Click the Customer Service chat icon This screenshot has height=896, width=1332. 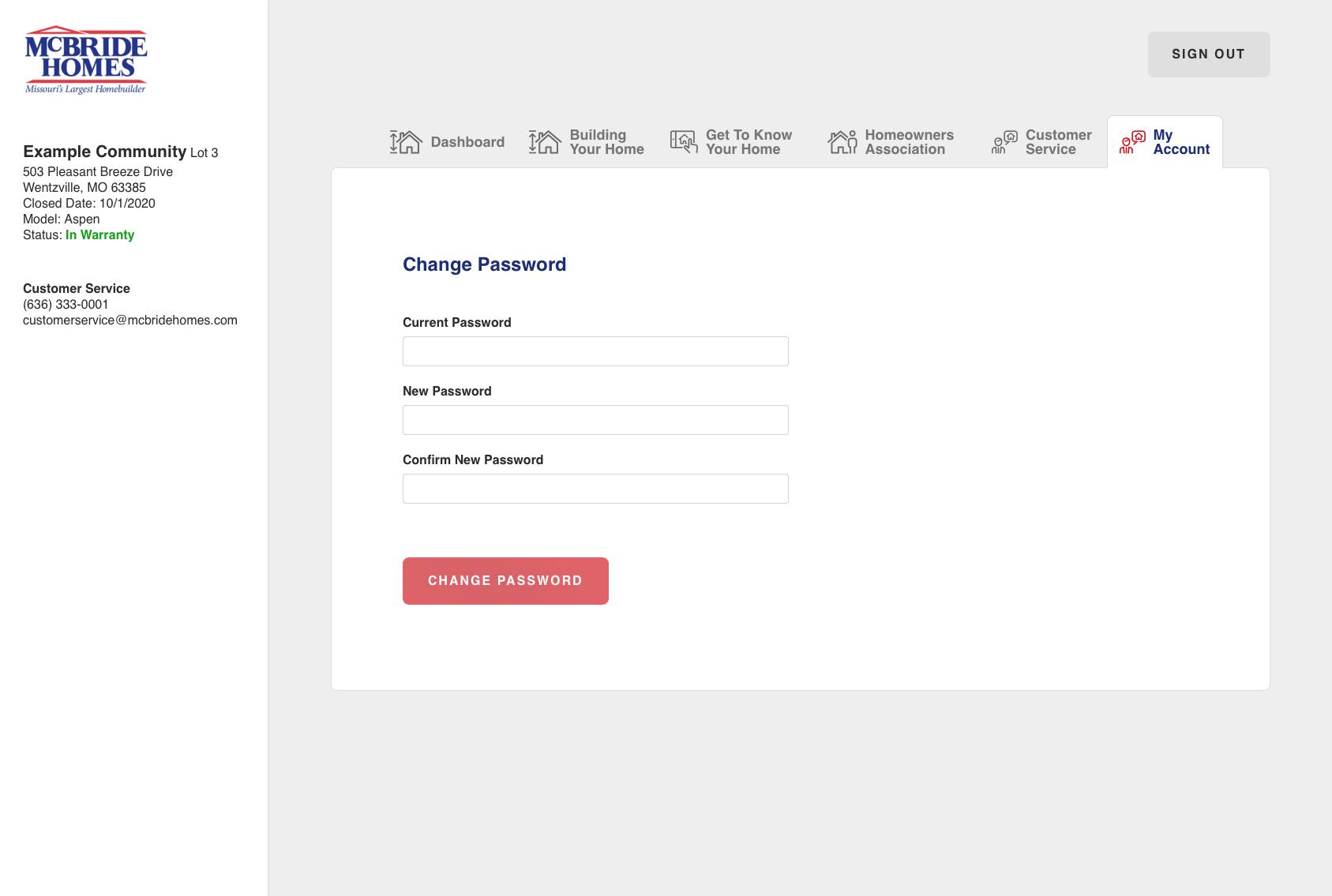tap(1004, 142)
